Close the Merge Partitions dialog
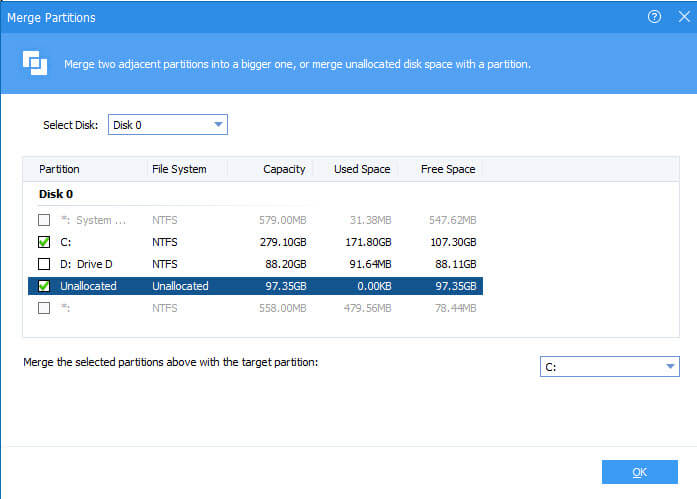Viewport: 697px width, 499px height. (x=683, y=17)
